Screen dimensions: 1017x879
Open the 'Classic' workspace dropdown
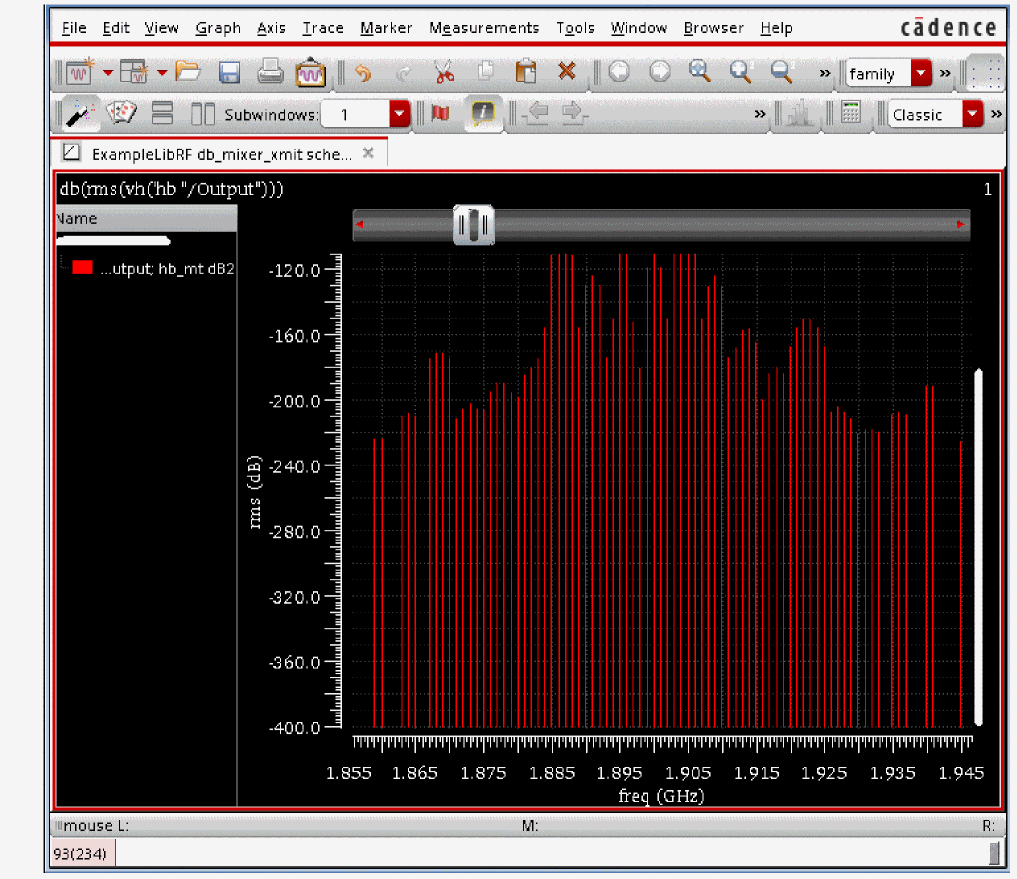973,115
